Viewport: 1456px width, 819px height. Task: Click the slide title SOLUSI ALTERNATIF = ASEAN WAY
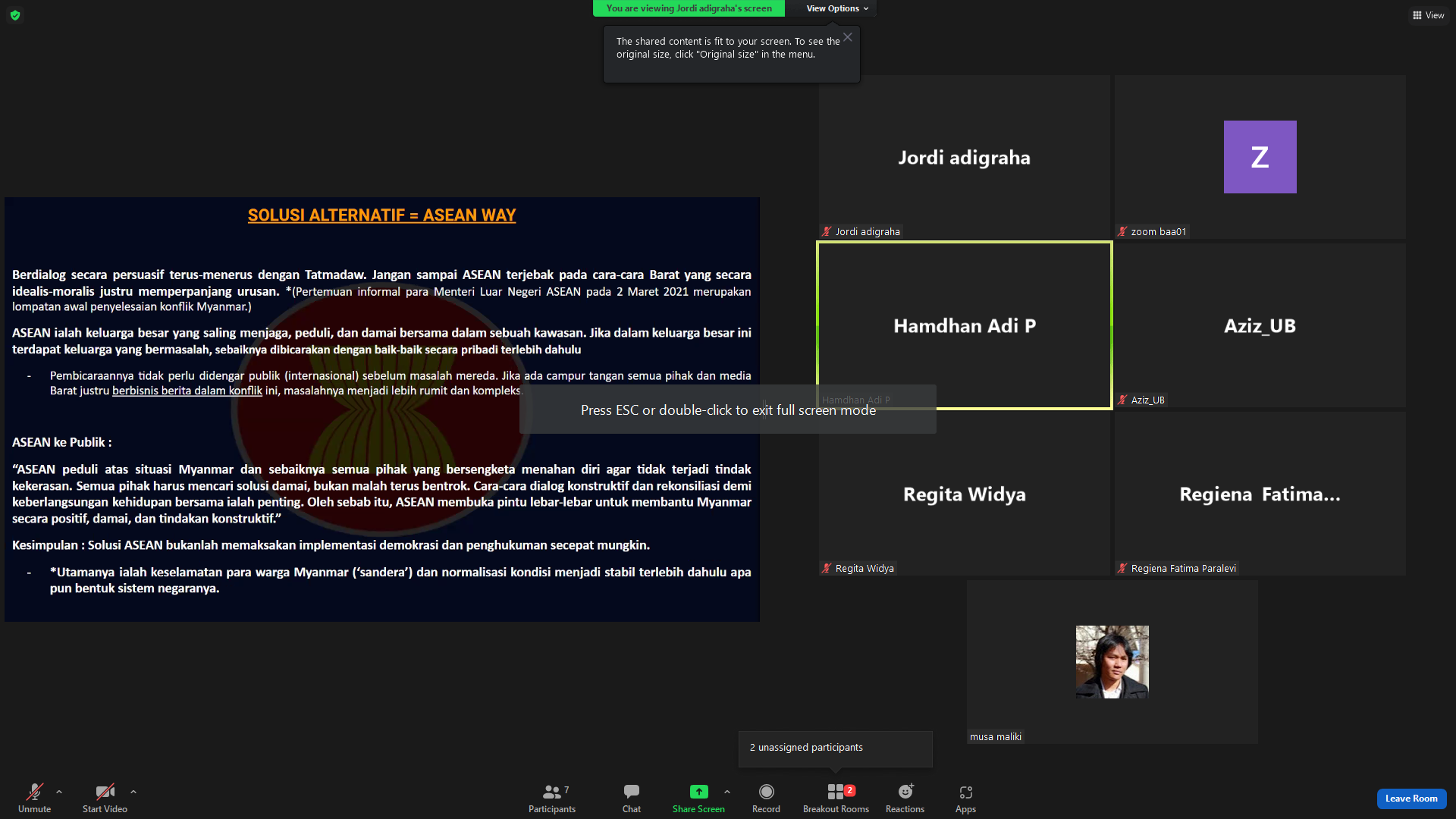point(381,215)
